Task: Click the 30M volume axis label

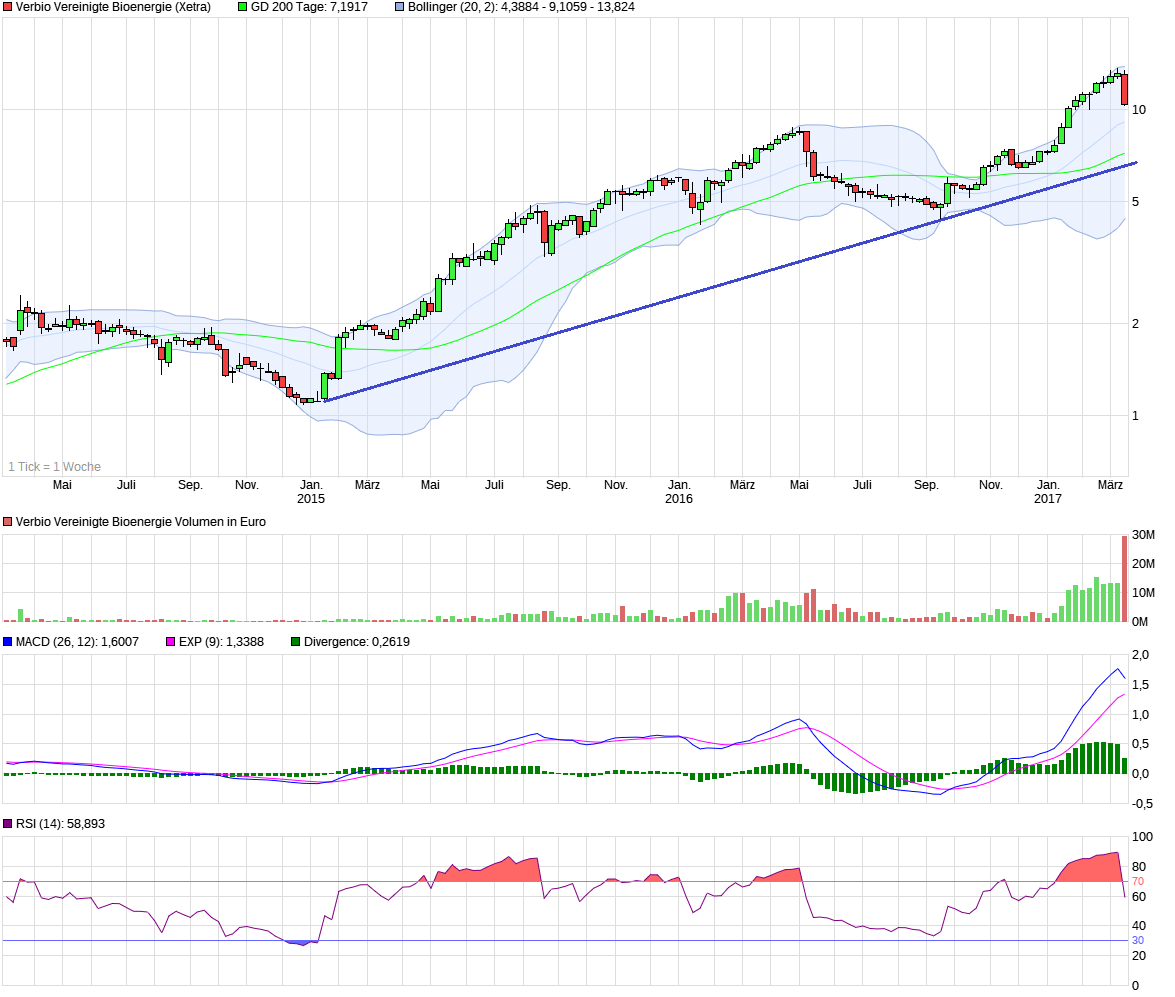Action: coord(1143,535)
